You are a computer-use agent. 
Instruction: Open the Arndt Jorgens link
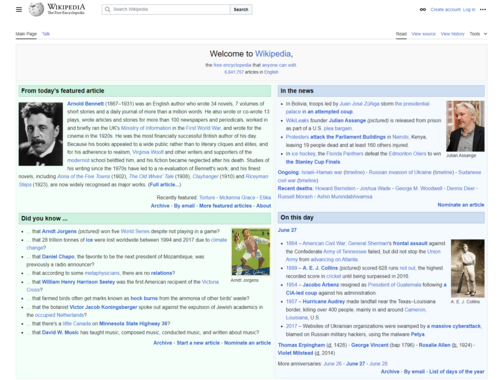59,231
